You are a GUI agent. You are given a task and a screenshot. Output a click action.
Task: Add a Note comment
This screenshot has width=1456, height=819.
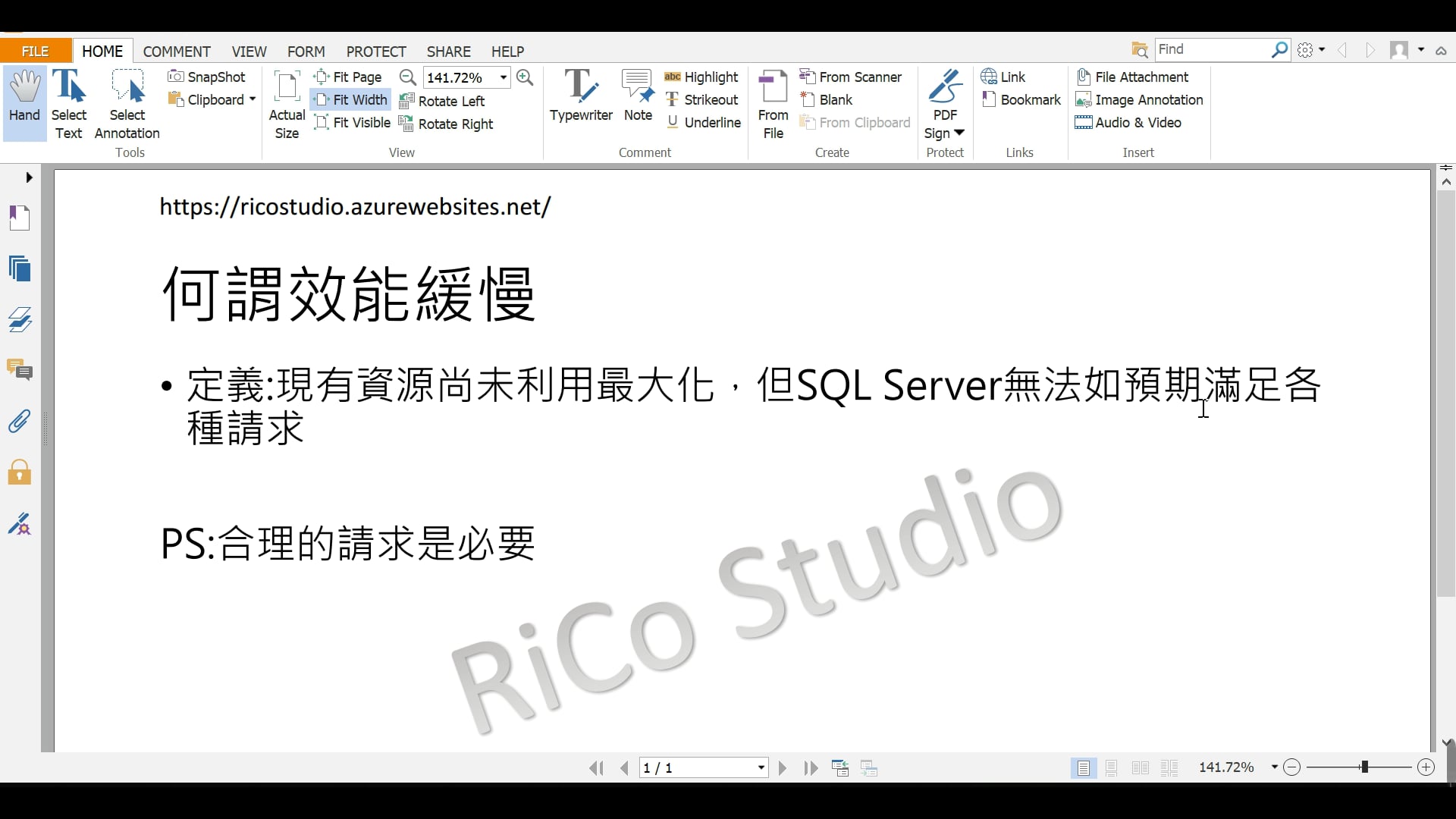tap(638, 96)
